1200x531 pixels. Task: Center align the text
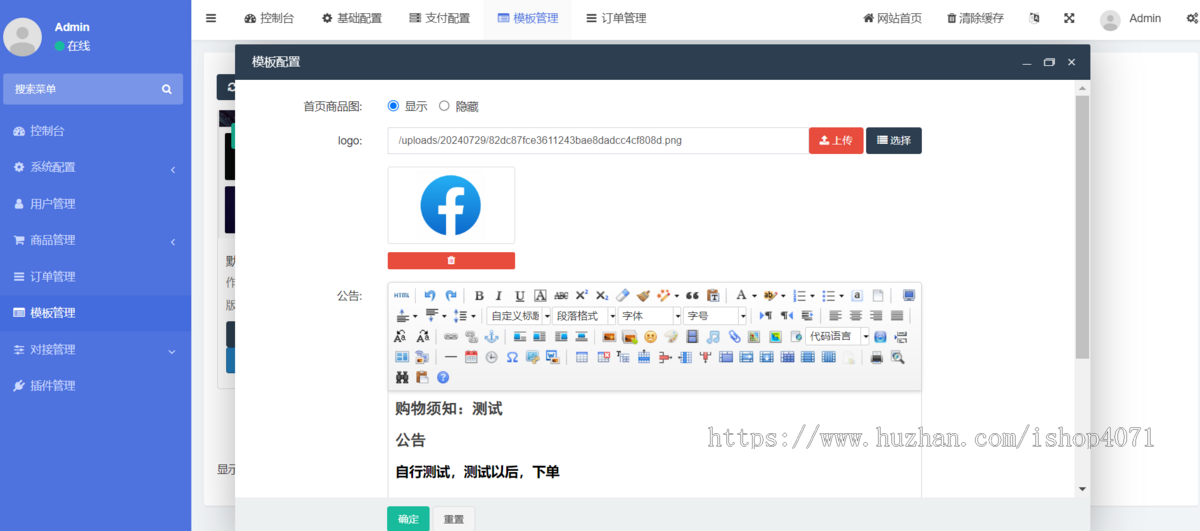[855, 316]
